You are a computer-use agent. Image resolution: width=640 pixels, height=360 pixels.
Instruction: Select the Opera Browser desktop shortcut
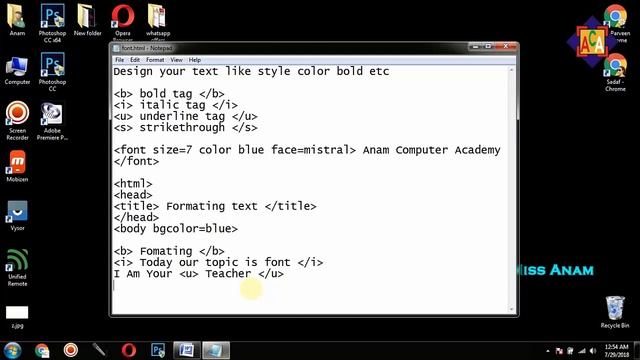(122, 23)
